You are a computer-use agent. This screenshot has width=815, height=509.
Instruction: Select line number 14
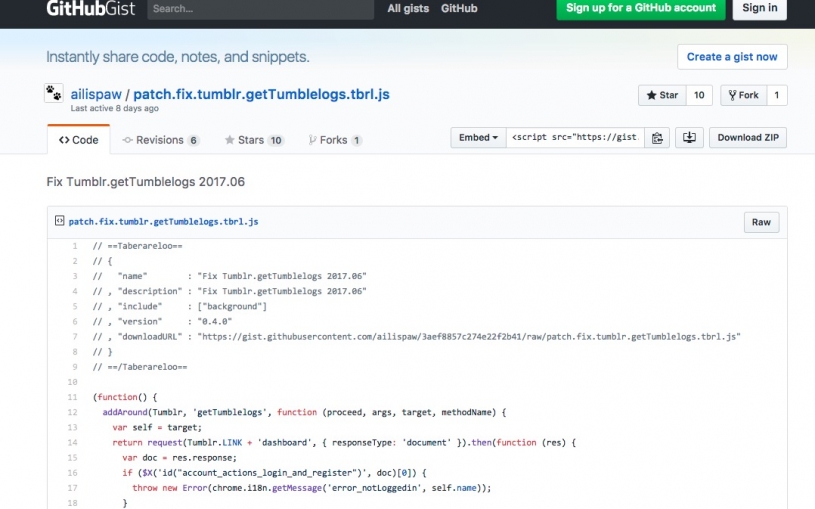(73, 443)
